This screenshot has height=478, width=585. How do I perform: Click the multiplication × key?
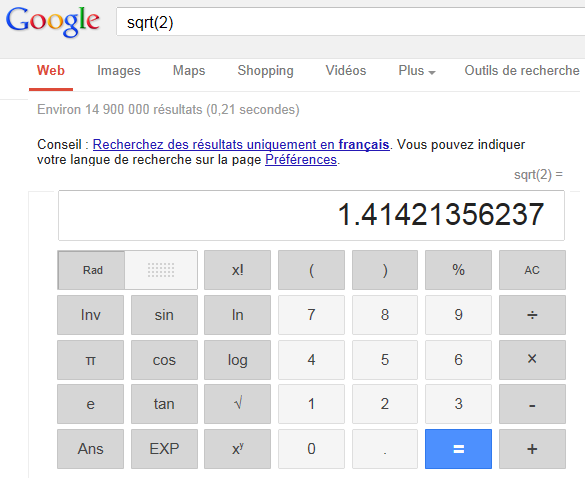coord(532,360)
